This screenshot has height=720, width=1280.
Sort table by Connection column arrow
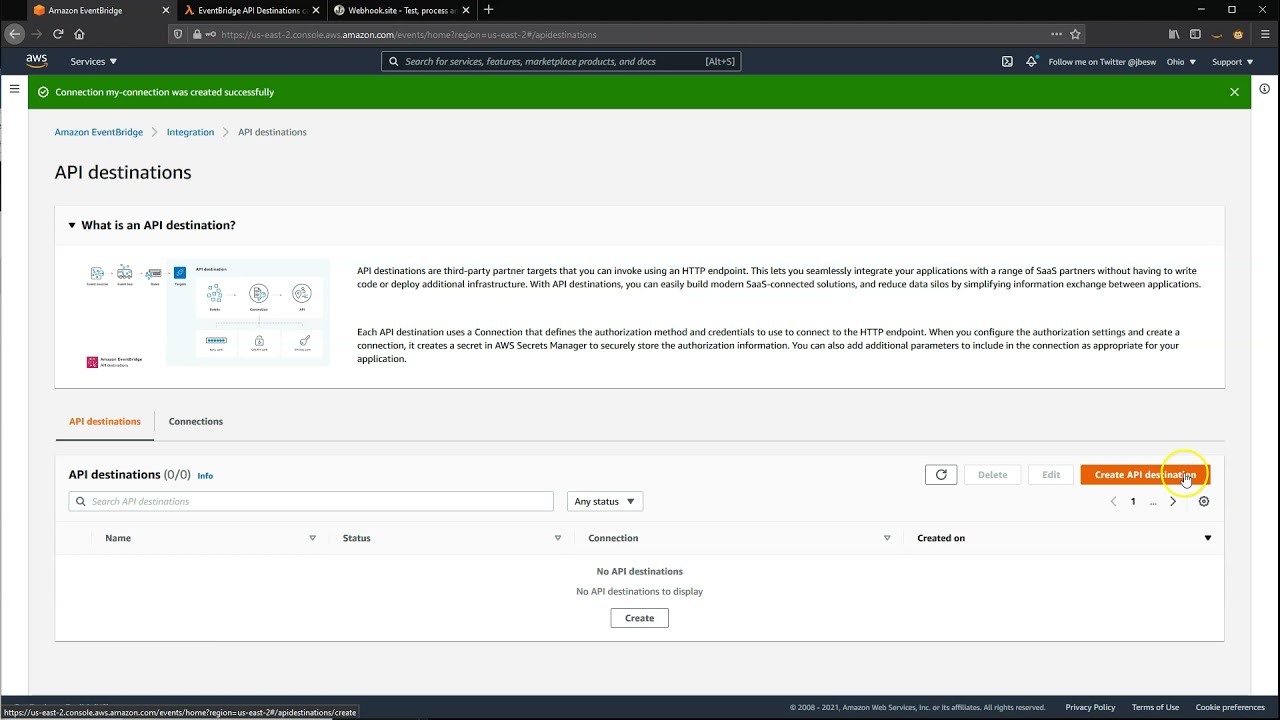886,538
